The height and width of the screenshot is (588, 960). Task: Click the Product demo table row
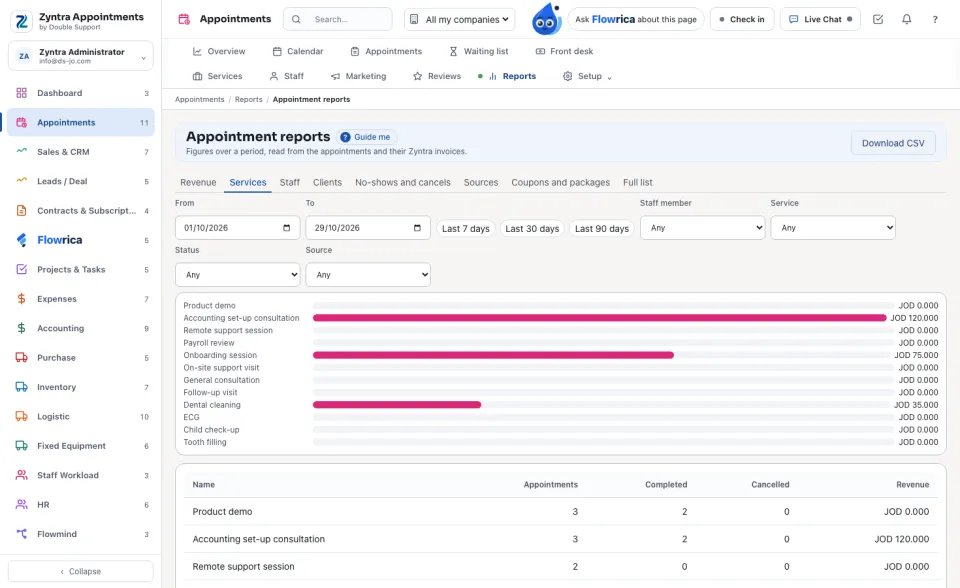pos(560,511)
